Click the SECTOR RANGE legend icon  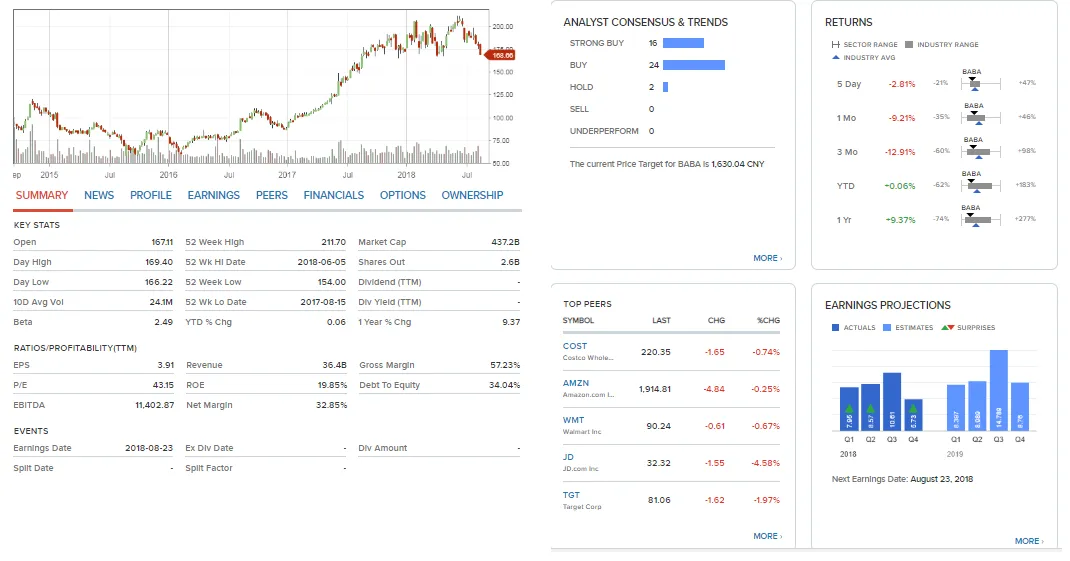[x=835, y=44]
